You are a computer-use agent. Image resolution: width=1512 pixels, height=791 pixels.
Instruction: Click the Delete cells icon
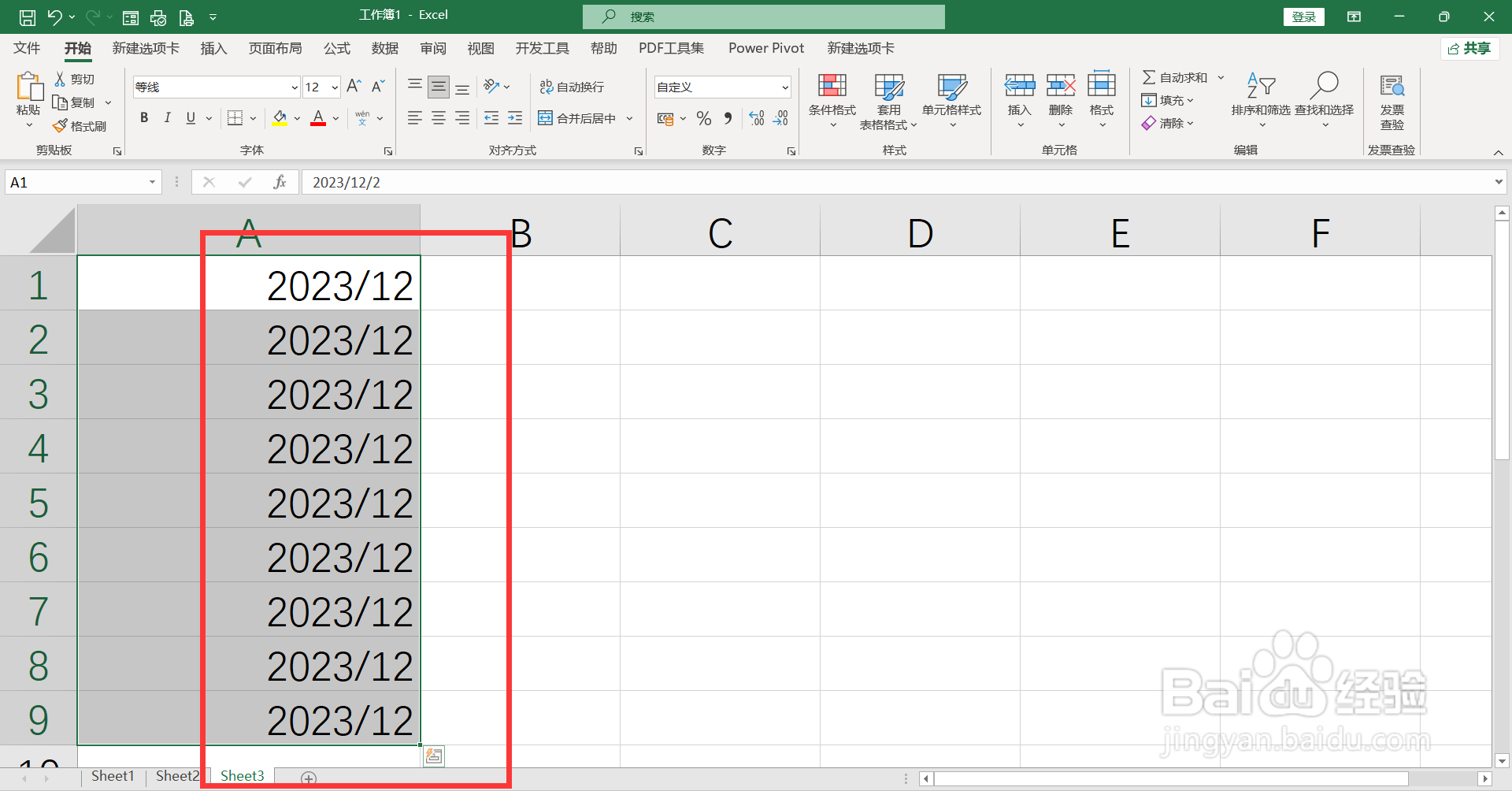click(1061, 84)
